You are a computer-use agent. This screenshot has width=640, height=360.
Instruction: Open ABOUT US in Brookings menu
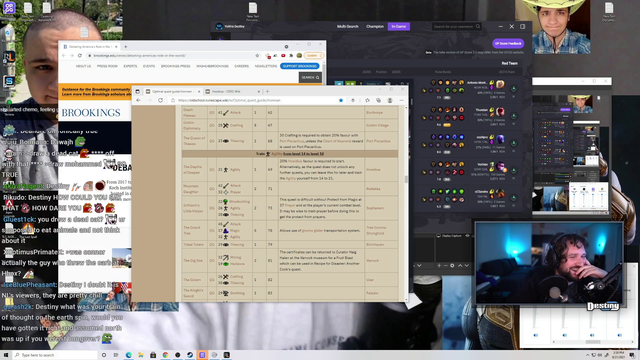[83, 66]
